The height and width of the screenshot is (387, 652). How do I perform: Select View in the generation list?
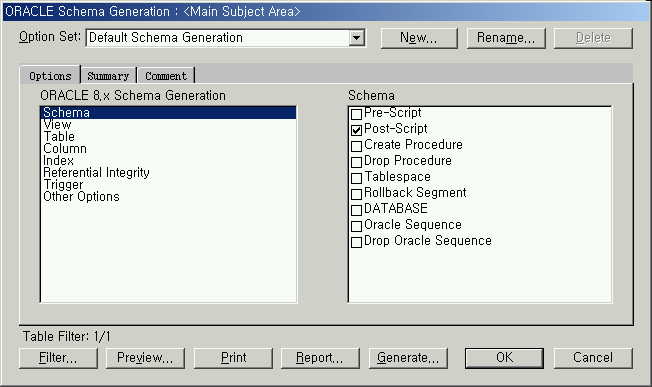click(x=168, y=125)
